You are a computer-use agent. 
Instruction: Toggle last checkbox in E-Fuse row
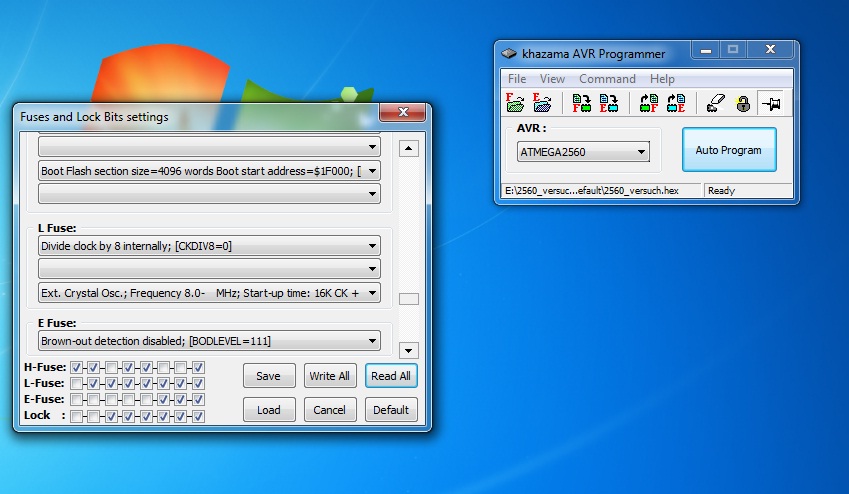pos(198,399)
